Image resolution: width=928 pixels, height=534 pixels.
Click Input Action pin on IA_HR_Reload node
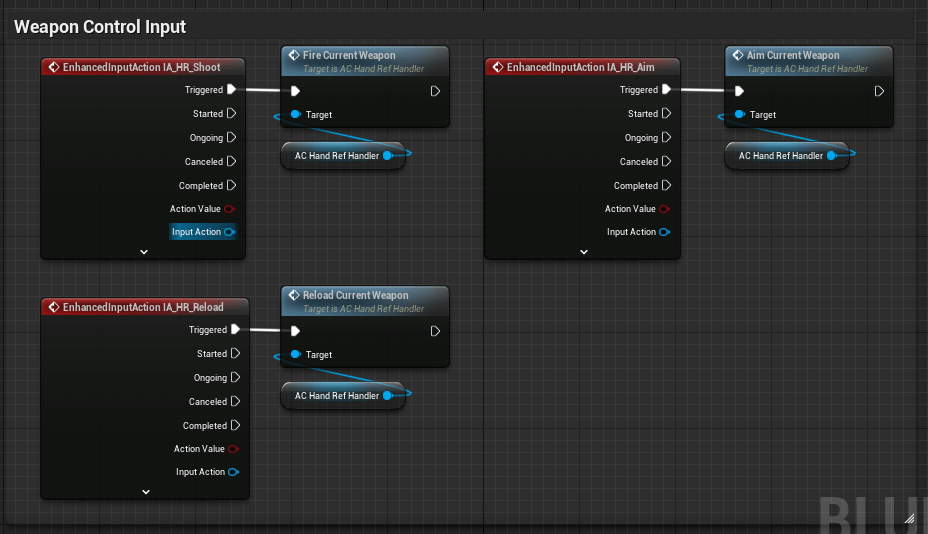tap(233, 472)
